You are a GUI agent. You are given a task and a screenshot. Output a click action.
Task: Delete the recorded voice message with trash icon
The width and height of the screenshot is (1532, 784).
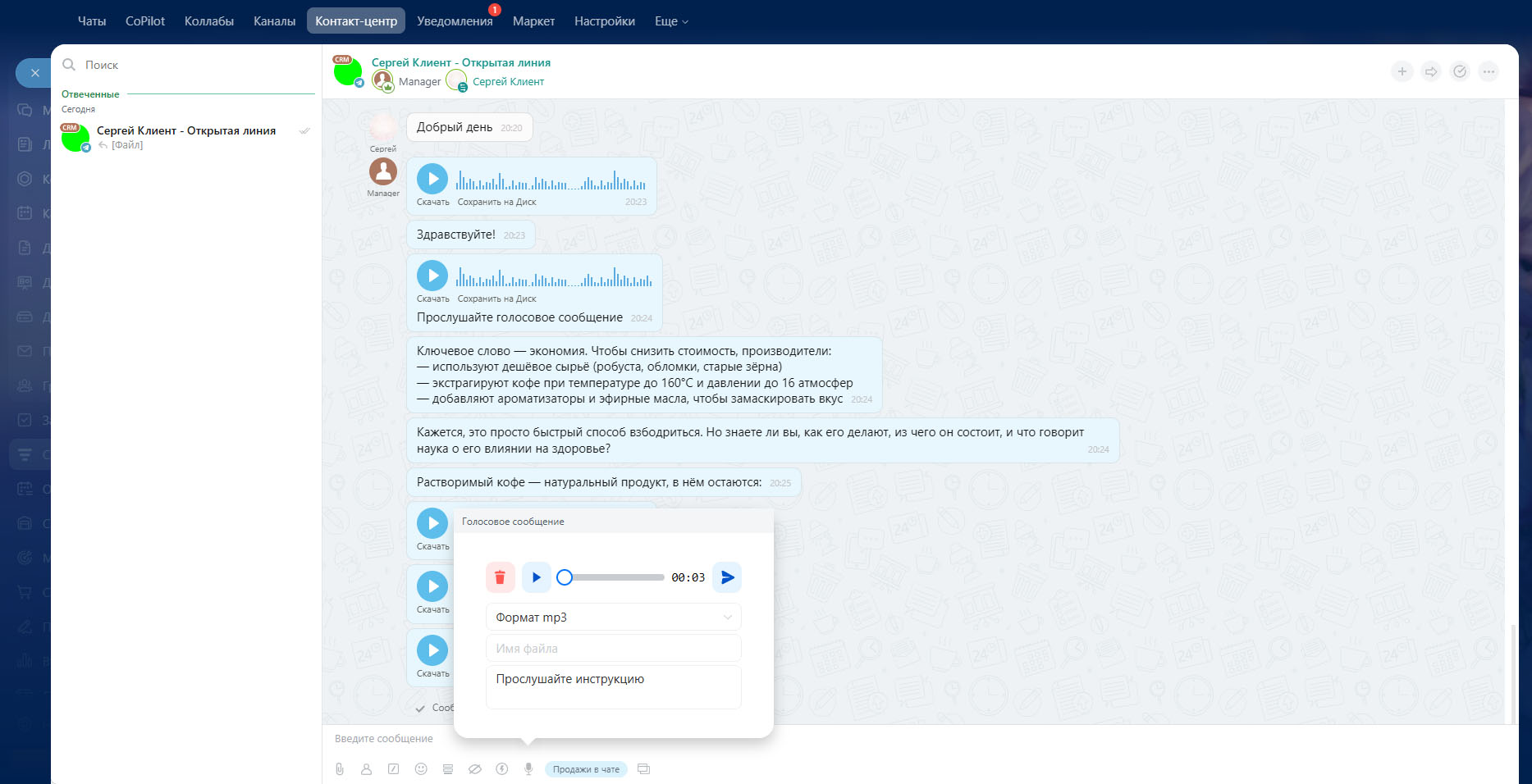[500, 577]
